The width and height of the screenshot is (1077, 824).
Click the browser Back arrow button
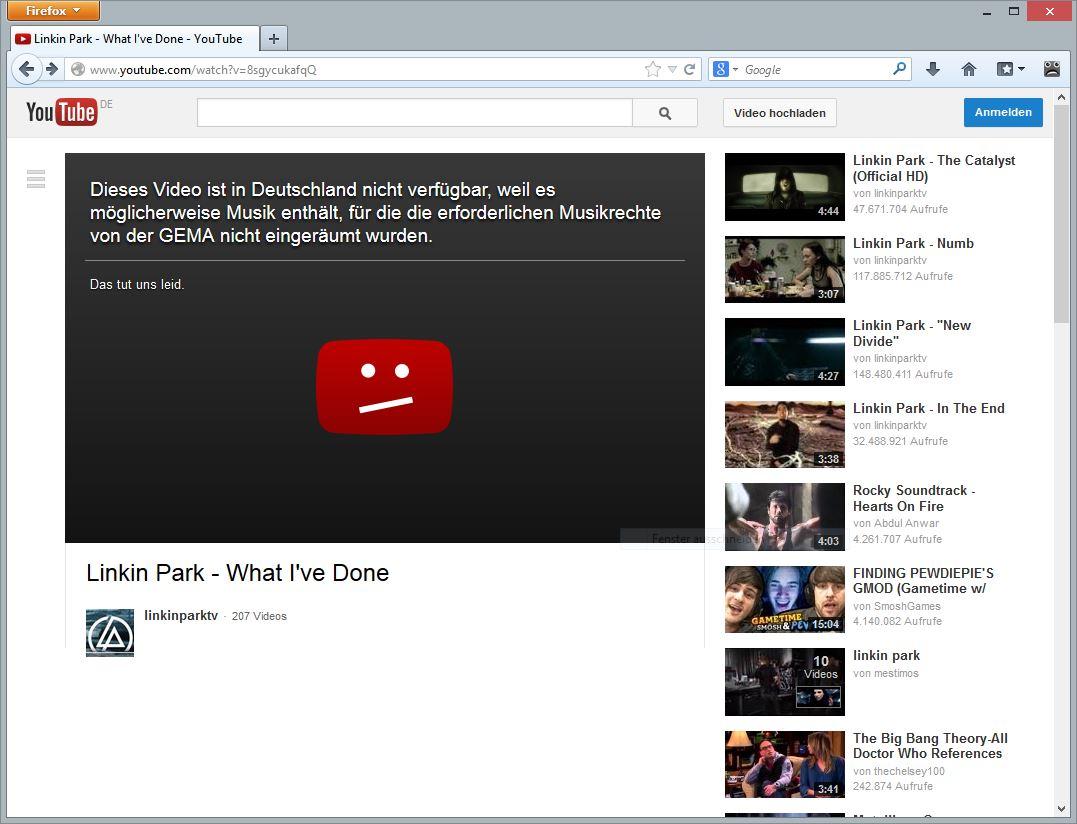click(26, 69)
